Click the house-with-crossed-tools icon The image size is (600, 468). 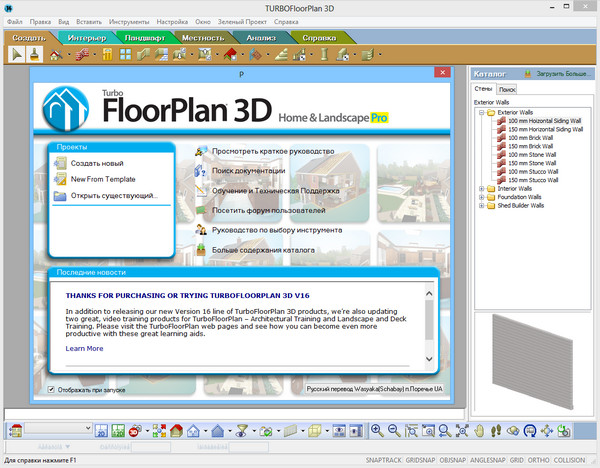tap(56, 55)
